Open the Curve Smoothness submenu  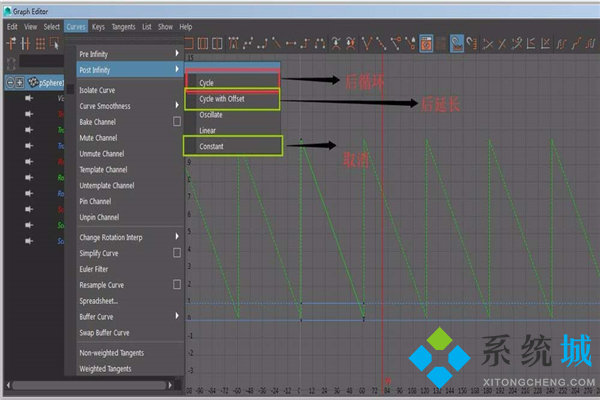[x=130, y=106]
